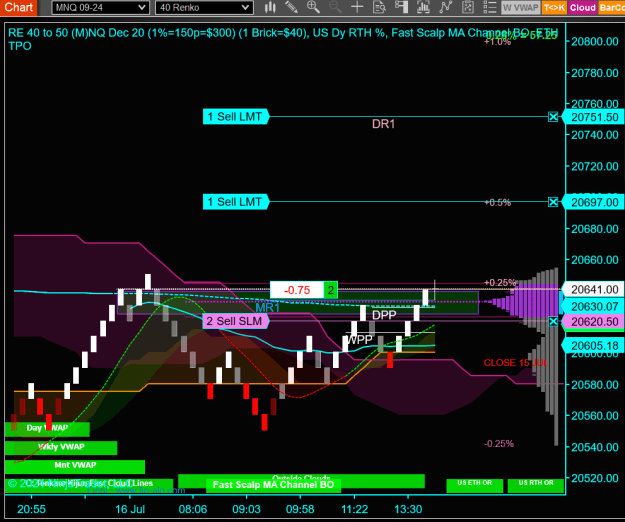Screen dimensions: 625x522
Task: Switch to the Chart tab
Action: click(18, 7)
